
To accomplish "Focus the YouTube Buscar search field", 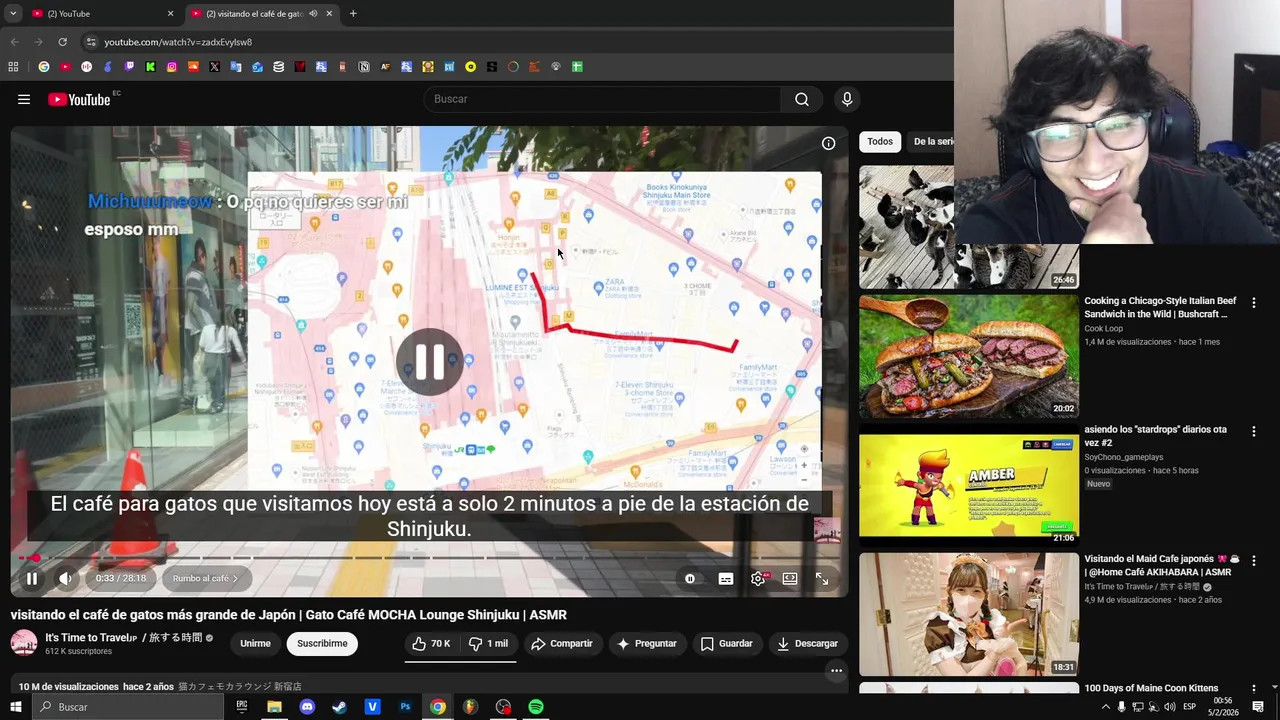I will pyautogui.click(x=603, y=99).
